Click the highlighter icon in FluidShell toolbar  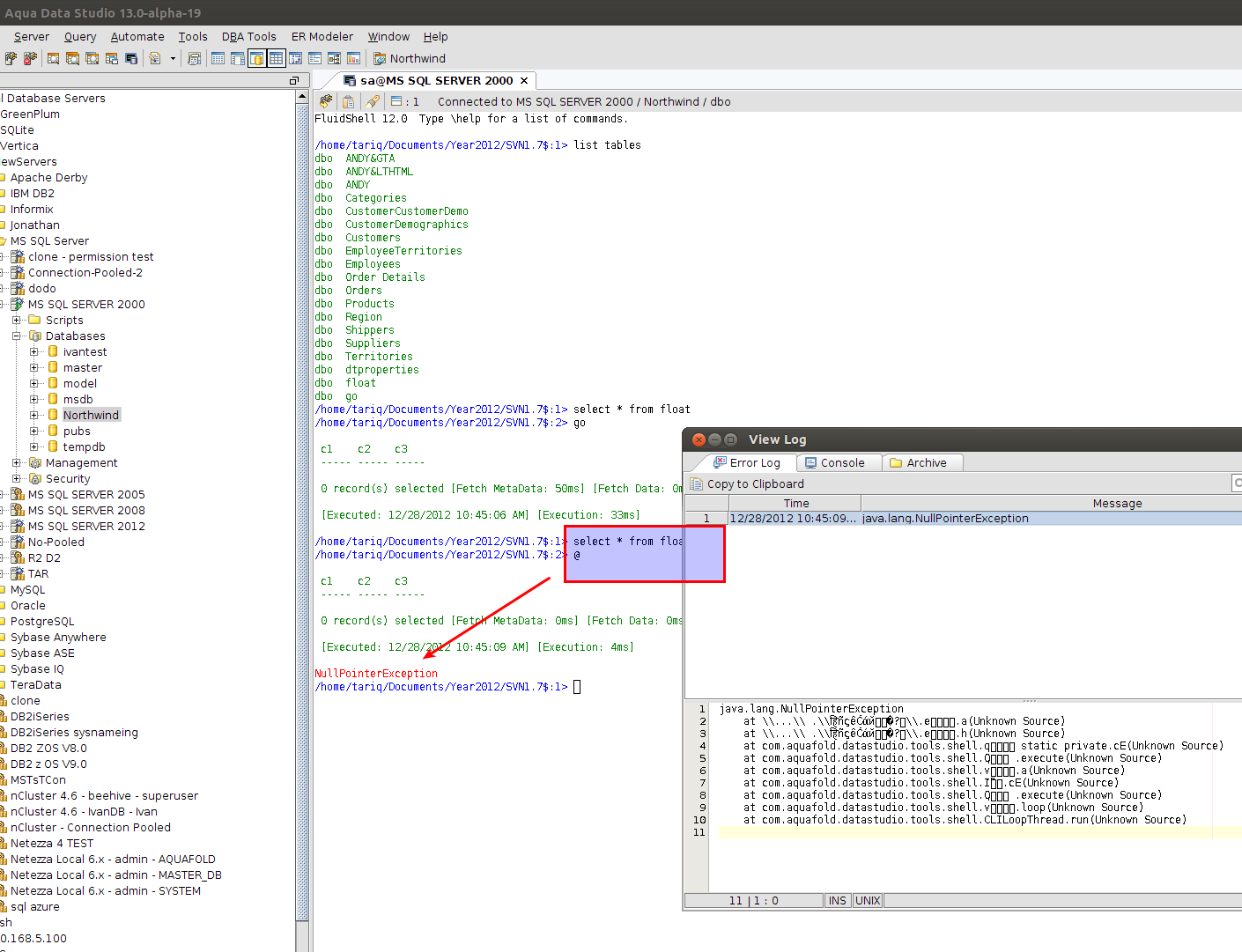tap(372, 101)
